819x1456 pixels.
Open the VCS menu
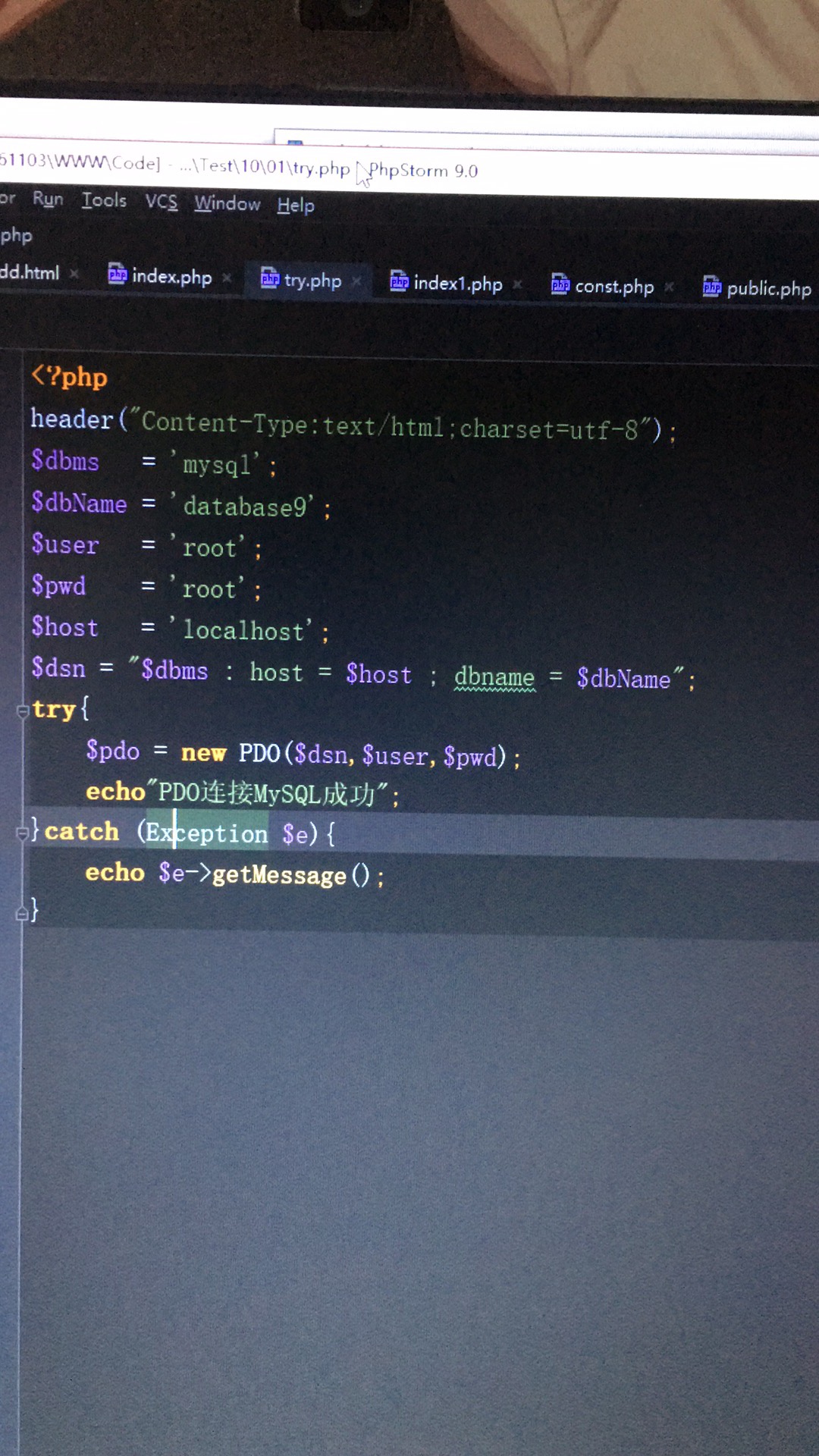tap(162, 202)
